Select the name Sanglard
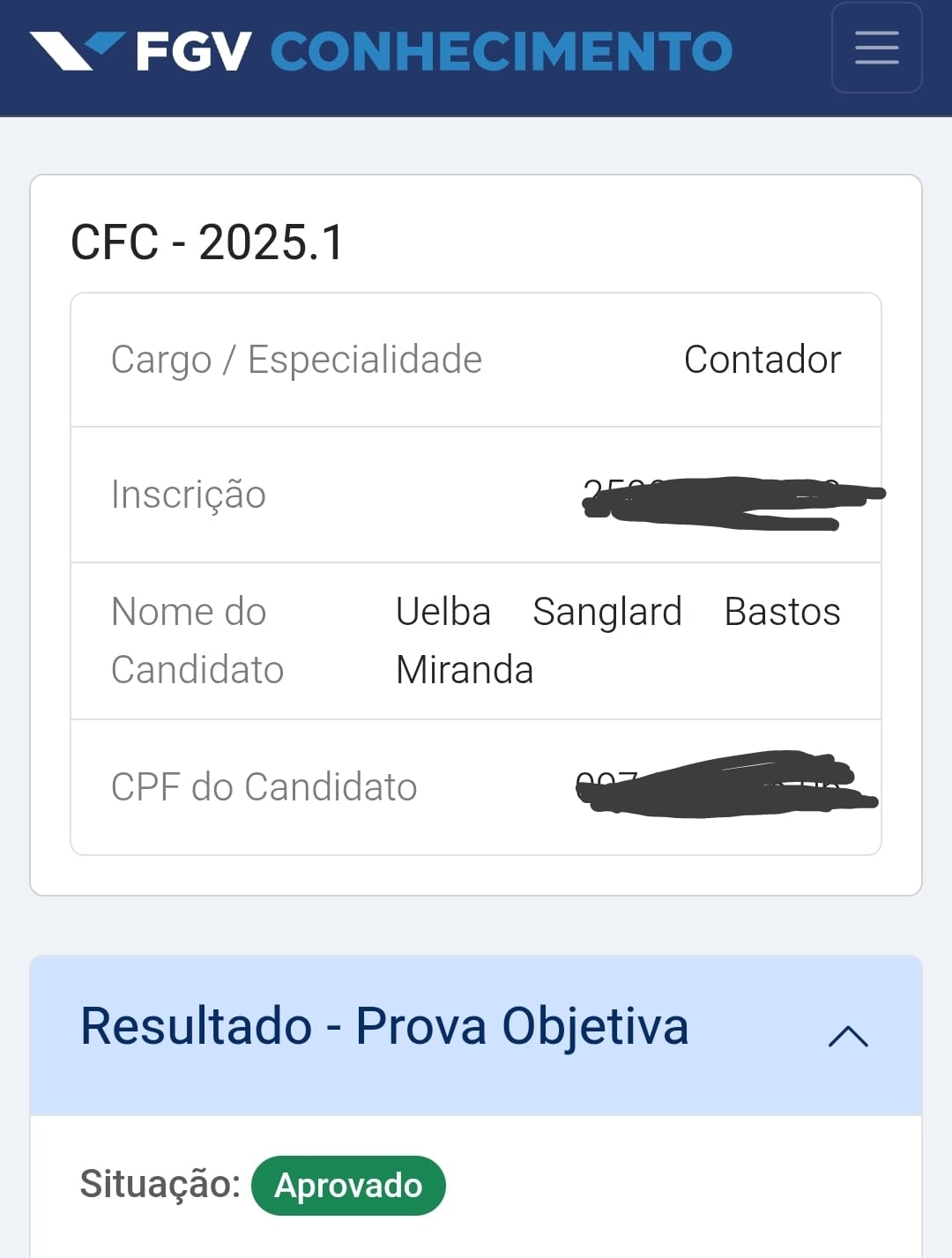 607,612
